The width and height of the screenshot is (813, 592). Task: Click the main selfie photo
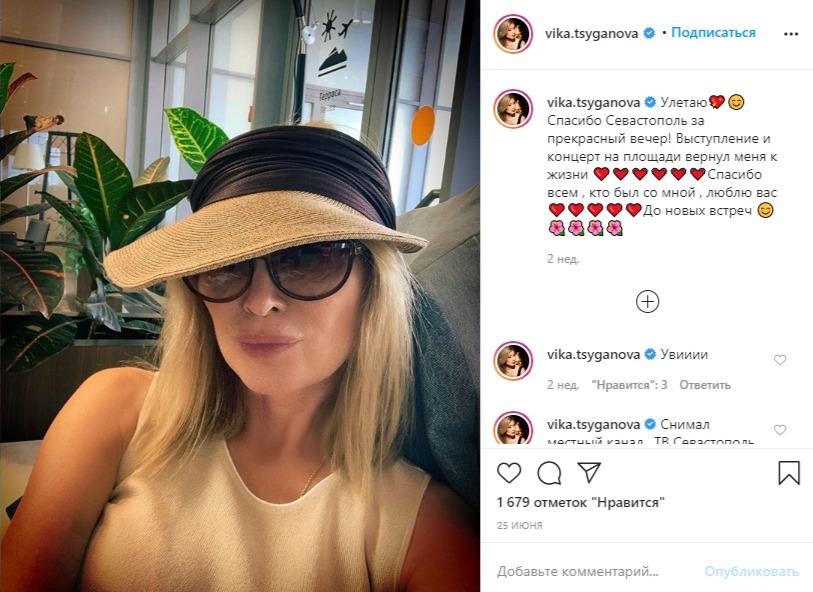(240, 296)
